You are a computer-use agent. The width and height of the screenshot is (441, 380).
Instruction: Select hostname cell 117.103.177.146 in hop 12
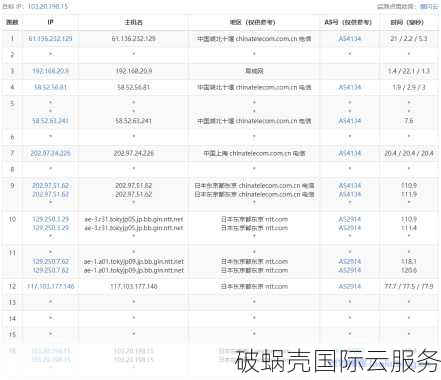[133, 286]
